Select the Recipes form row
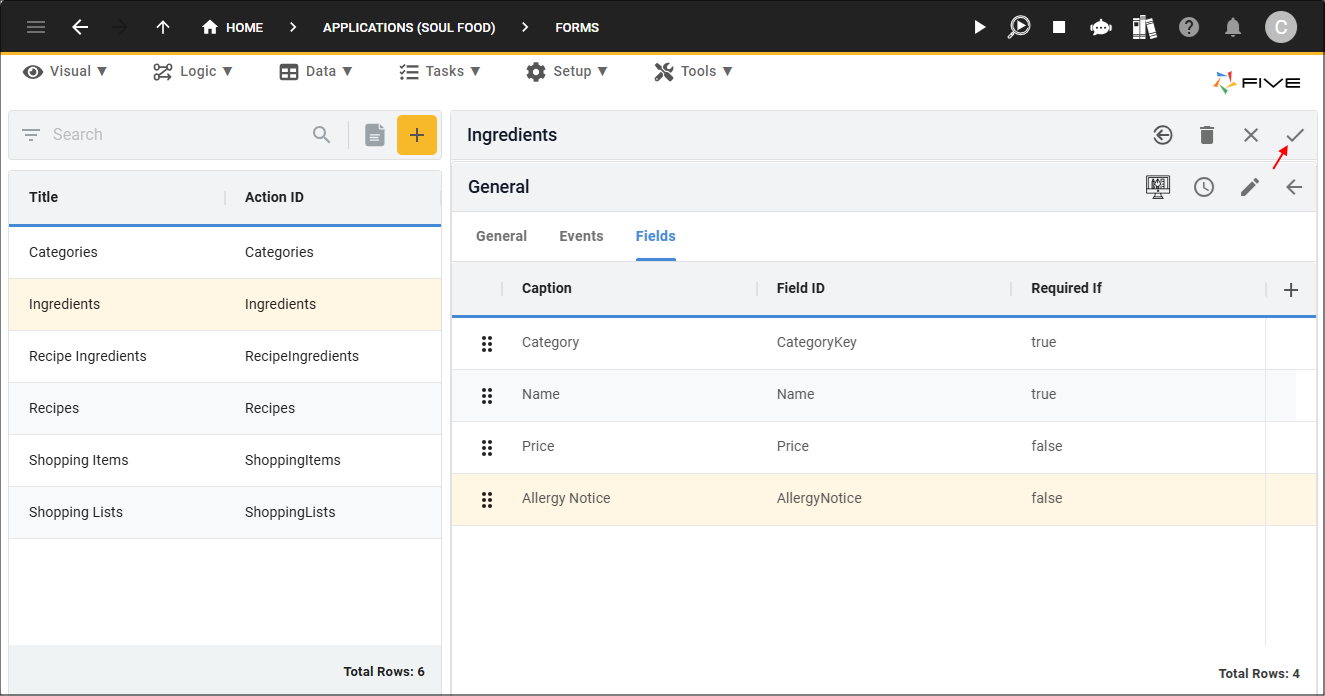1325x696 pixels. pos(225,408)
